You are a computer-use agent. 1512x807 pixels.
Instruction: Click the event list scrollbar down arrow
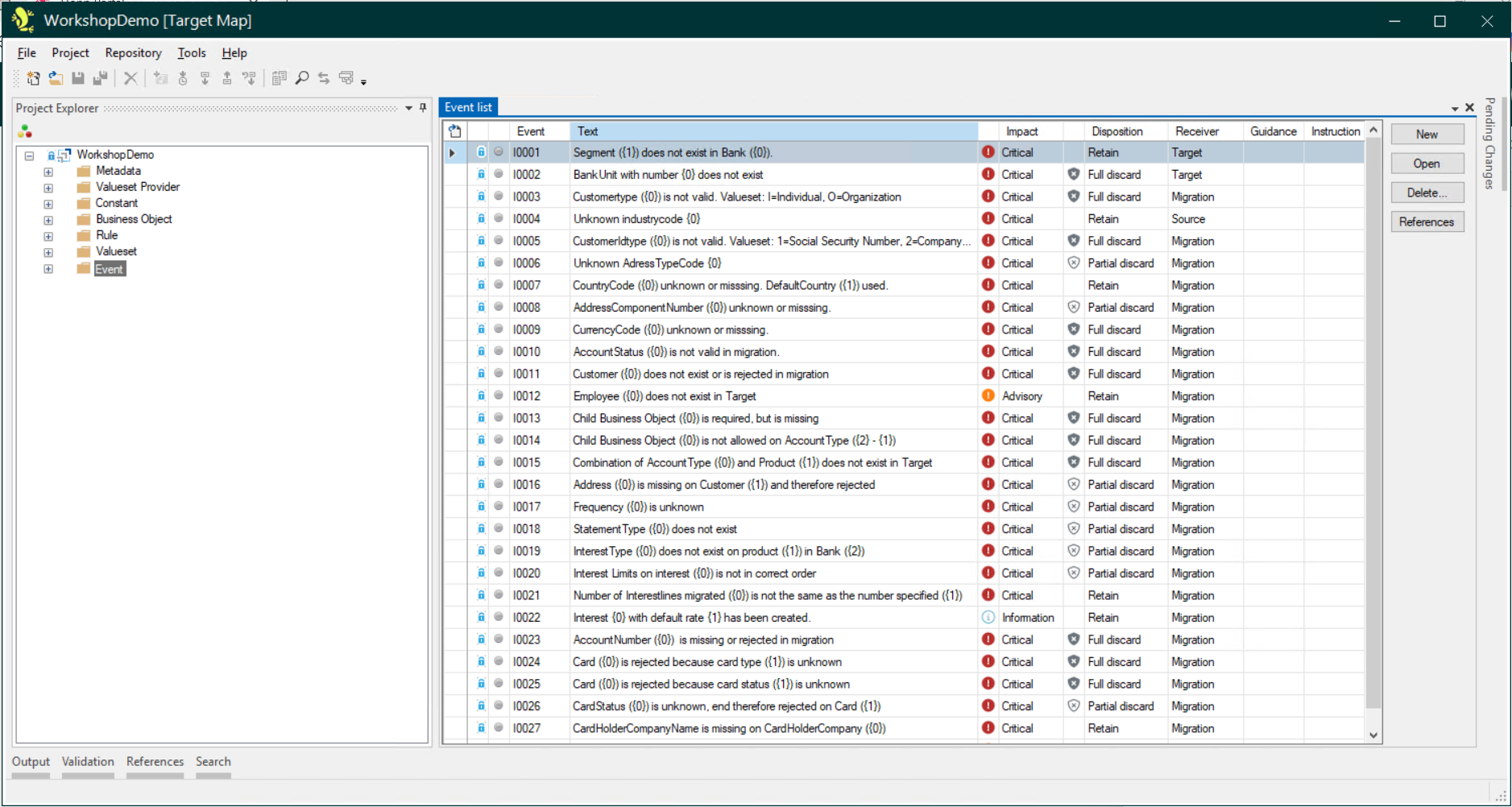(1373, 735)
